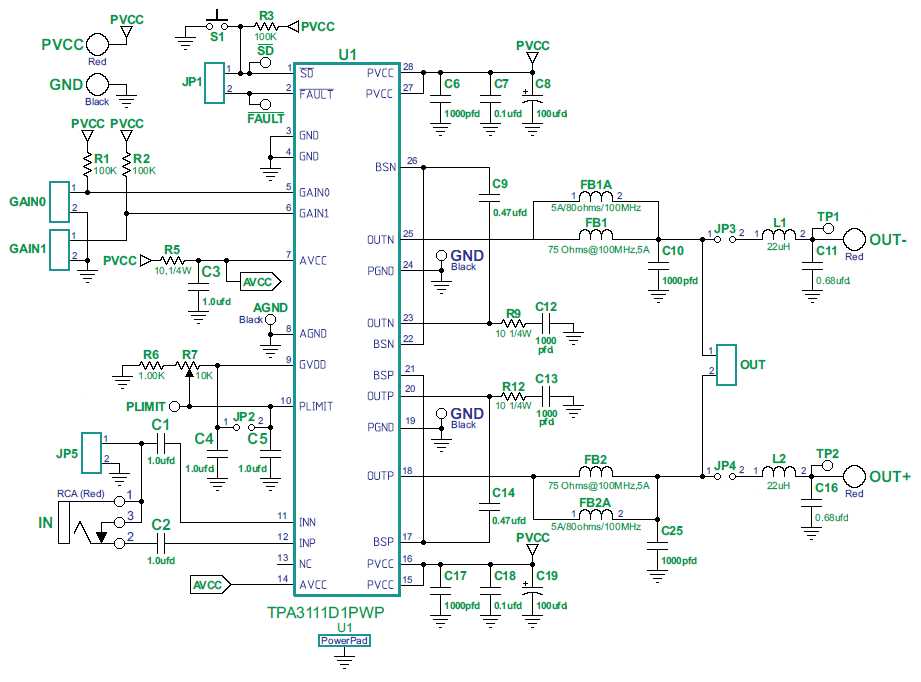Select bootstrap capacitor C14 0.47ufd
Image resolution: width=921 pixels, height=682 pixels.
point(489,506)
